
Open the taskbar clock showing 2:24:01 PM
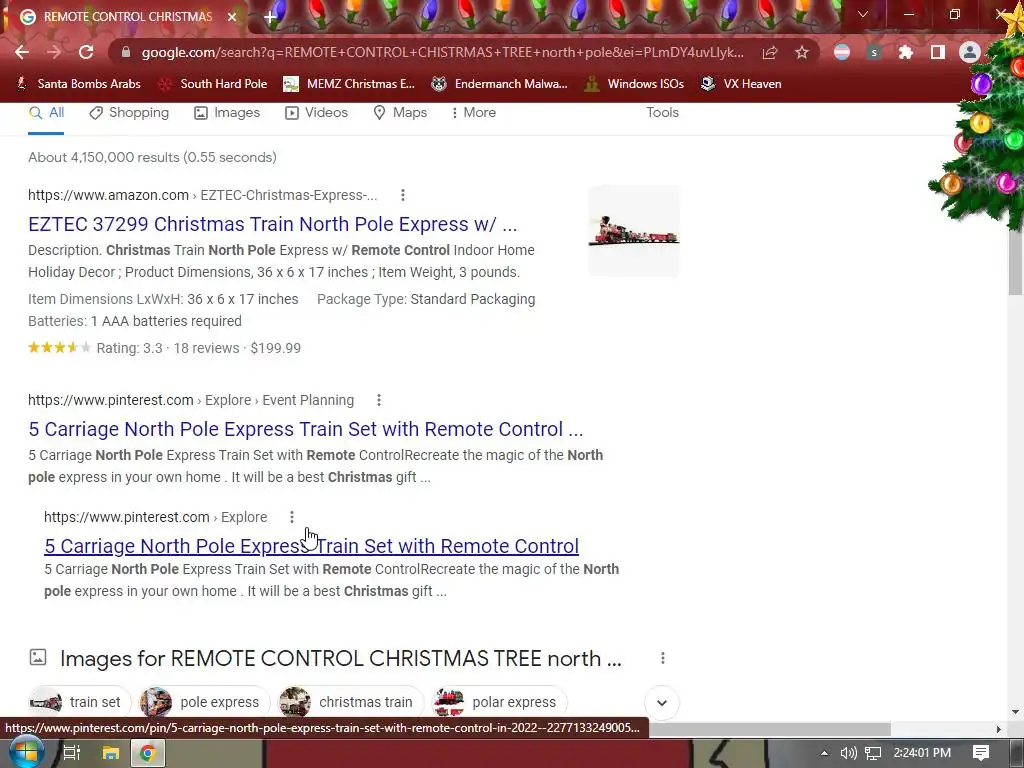[922, 753]
